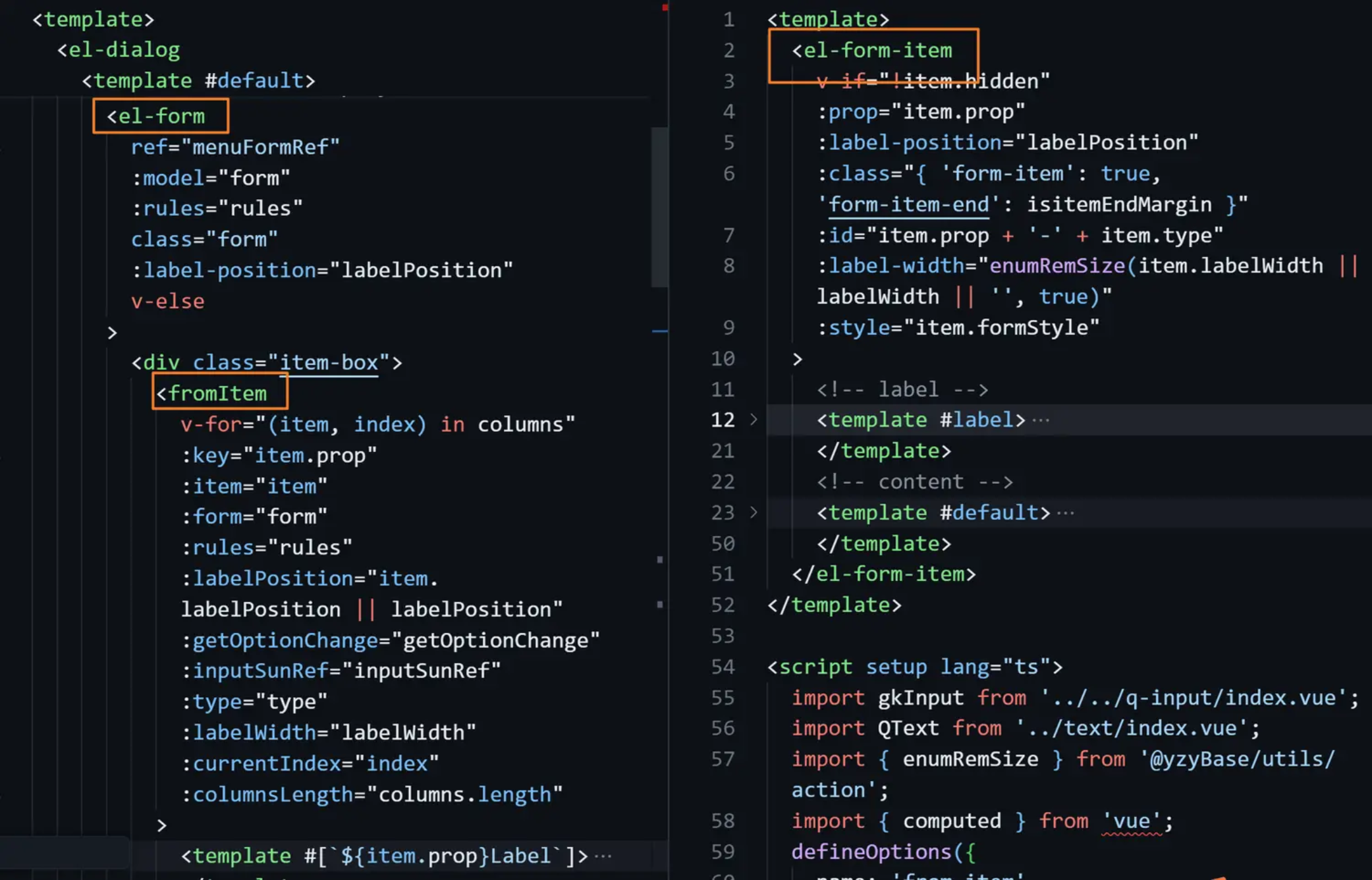Image resolution: width=1372 pixels, height=880 pixels.
Task: Click the left editor vertical scrollbar thumb
Action: coord(659,207)
